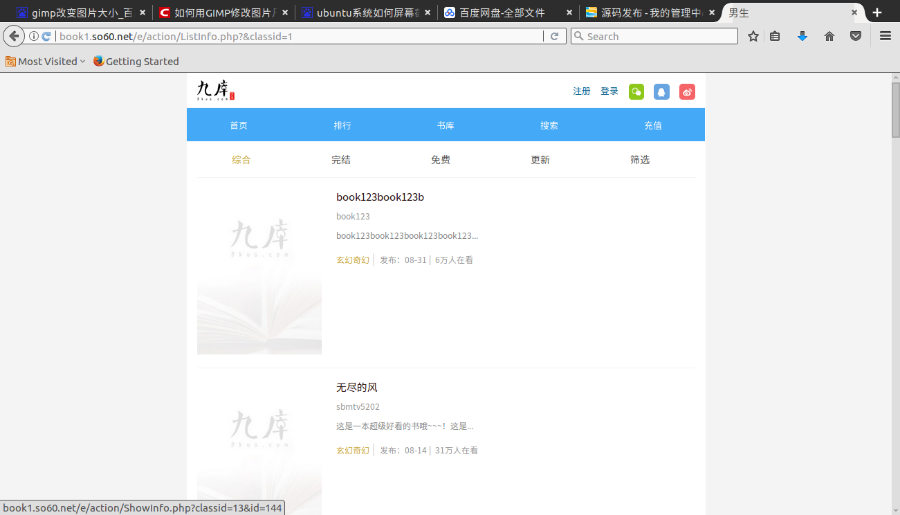Save the page to Pocket
The height and width of the screenshot is (515, 900).
pos(855,36)
